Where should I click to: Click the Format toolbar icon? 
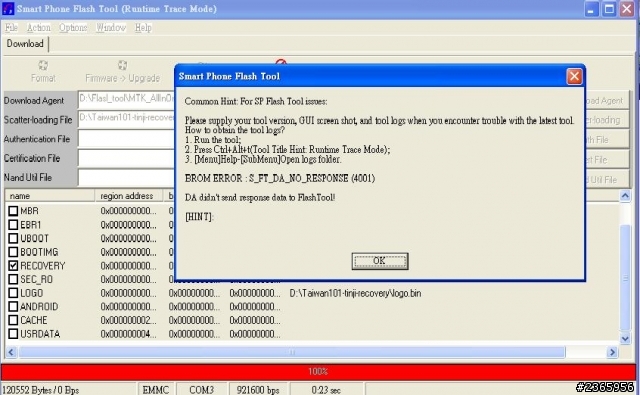[x=43, y=65]
